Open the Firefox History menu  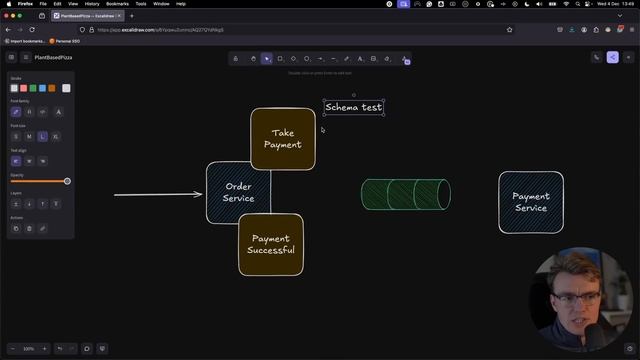coord(92,4)
